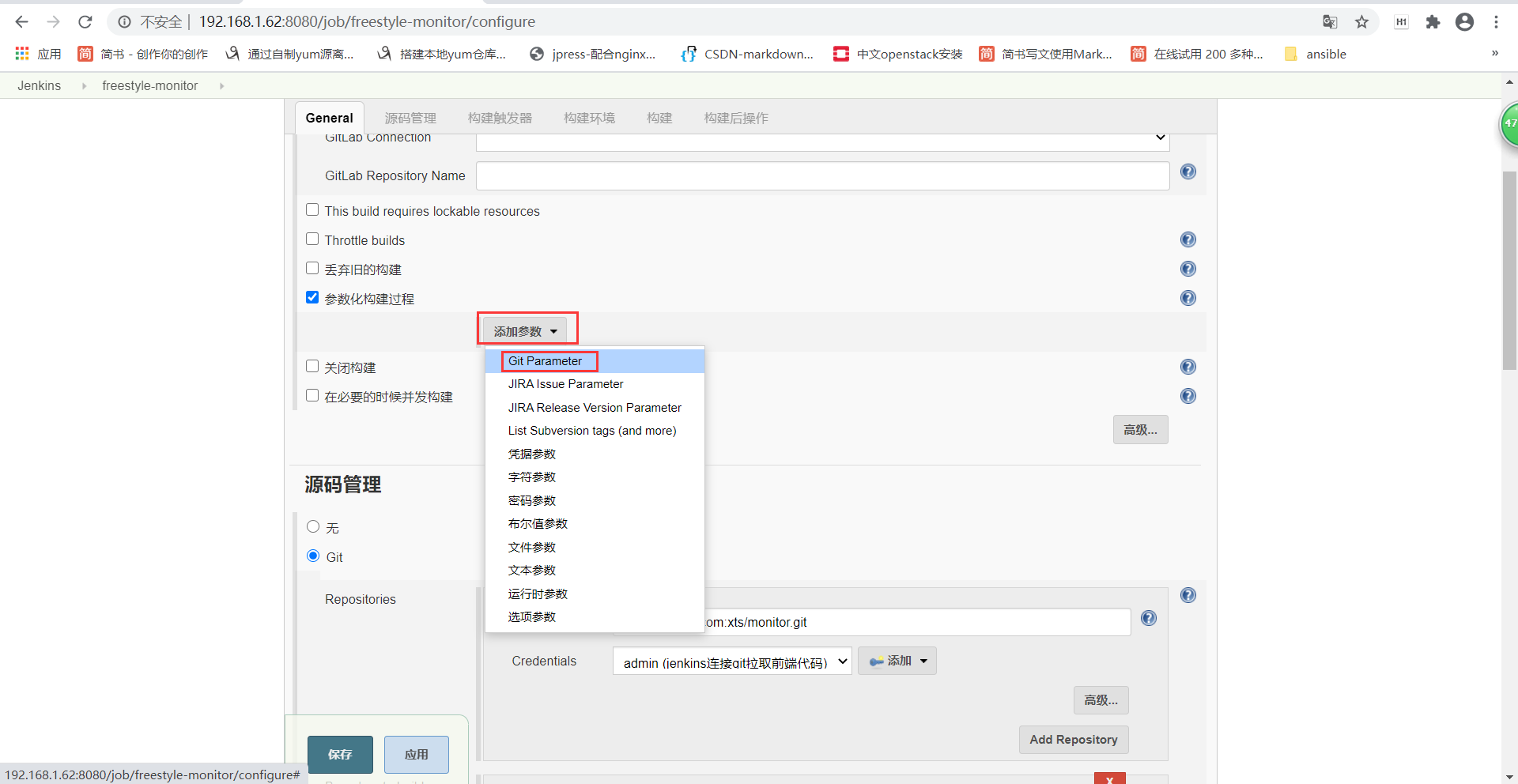This screenshot has height=784, width=1518.
Task: Enable 关闭构建 checkbox
Action: point(312,366)
